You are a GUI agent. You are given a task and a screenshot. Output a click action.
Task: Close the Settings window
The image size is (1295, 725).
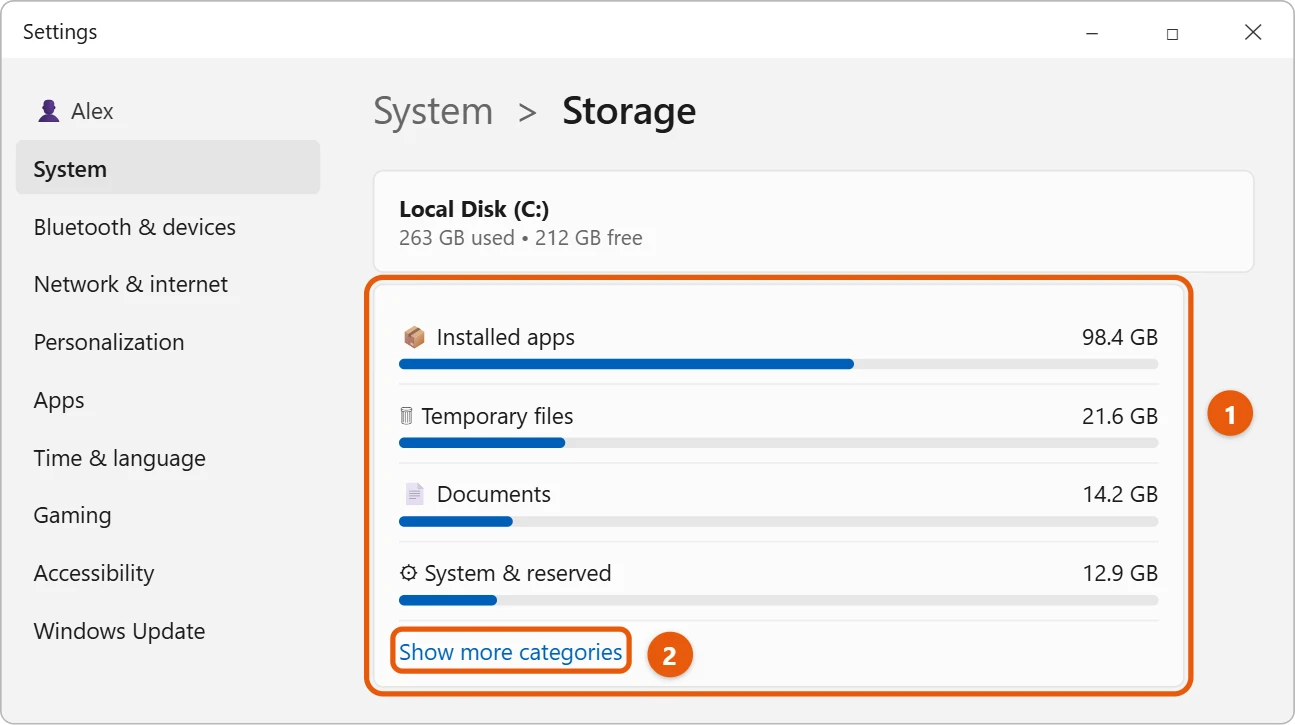click(x=1253, y=33)
